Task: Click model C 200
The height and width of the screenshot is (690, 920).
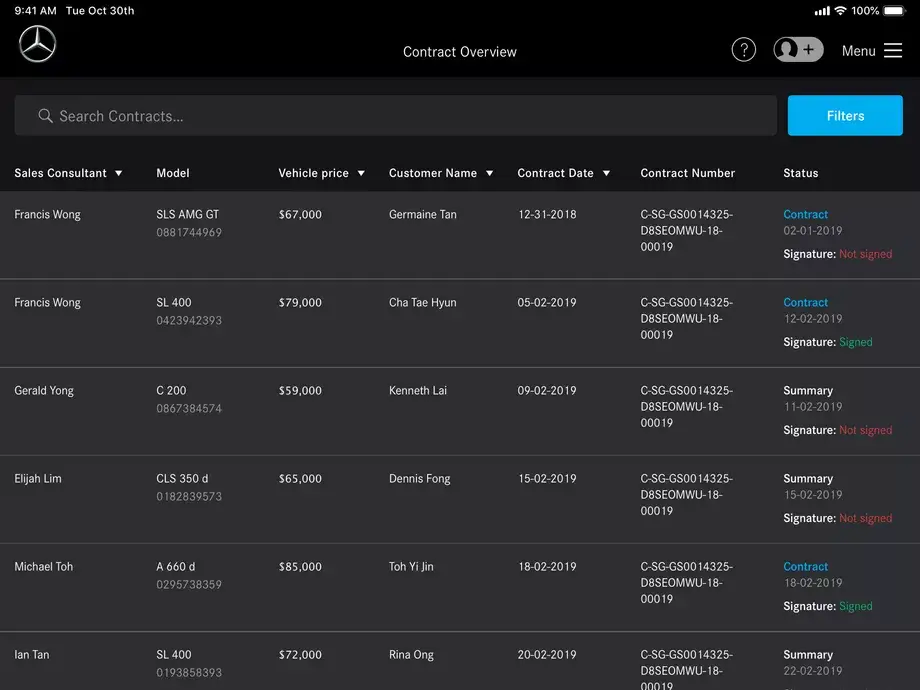Action: coord(171,390)
